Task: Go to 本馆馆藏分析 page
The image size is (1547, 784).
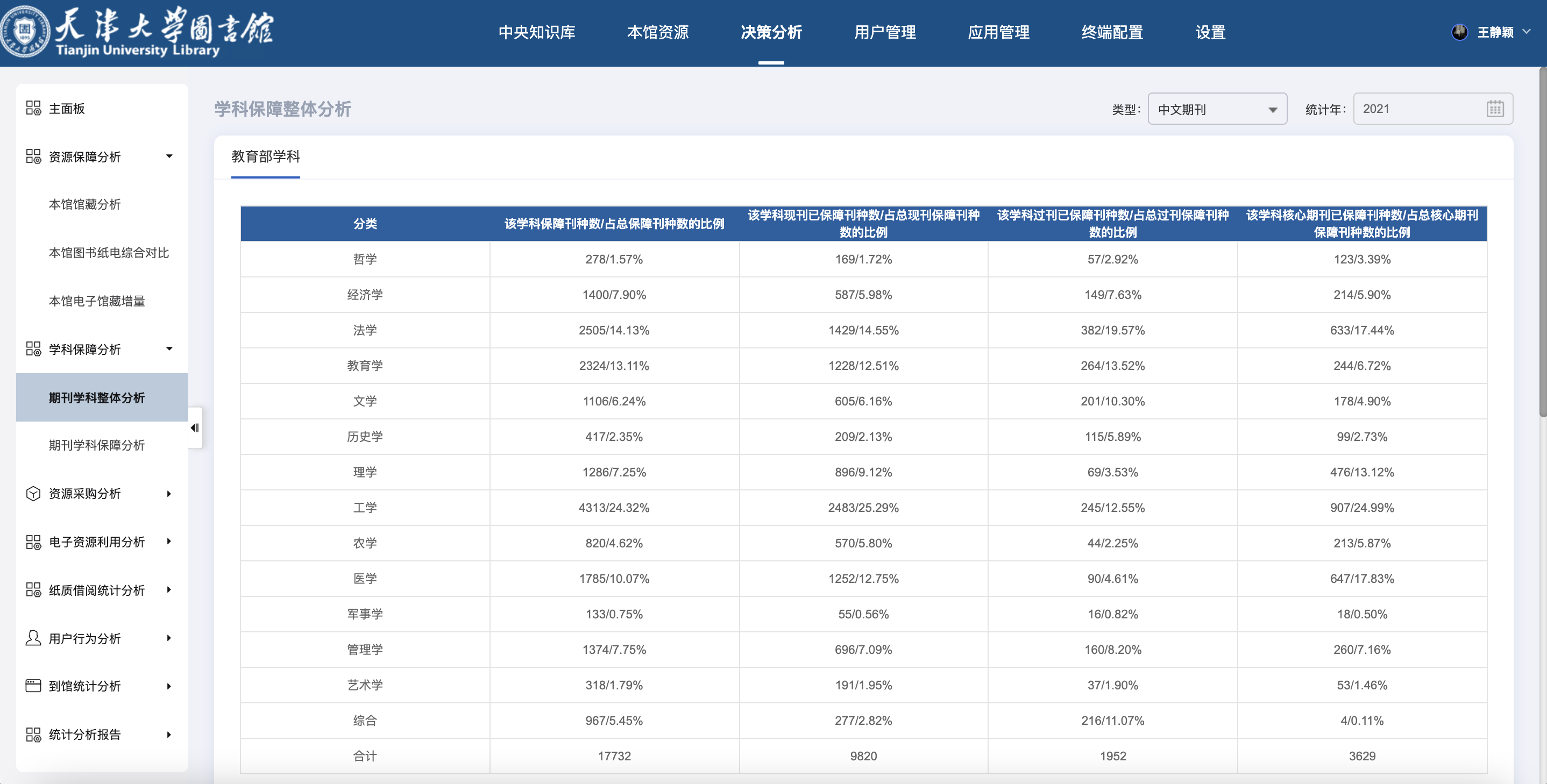Action: 84,204
